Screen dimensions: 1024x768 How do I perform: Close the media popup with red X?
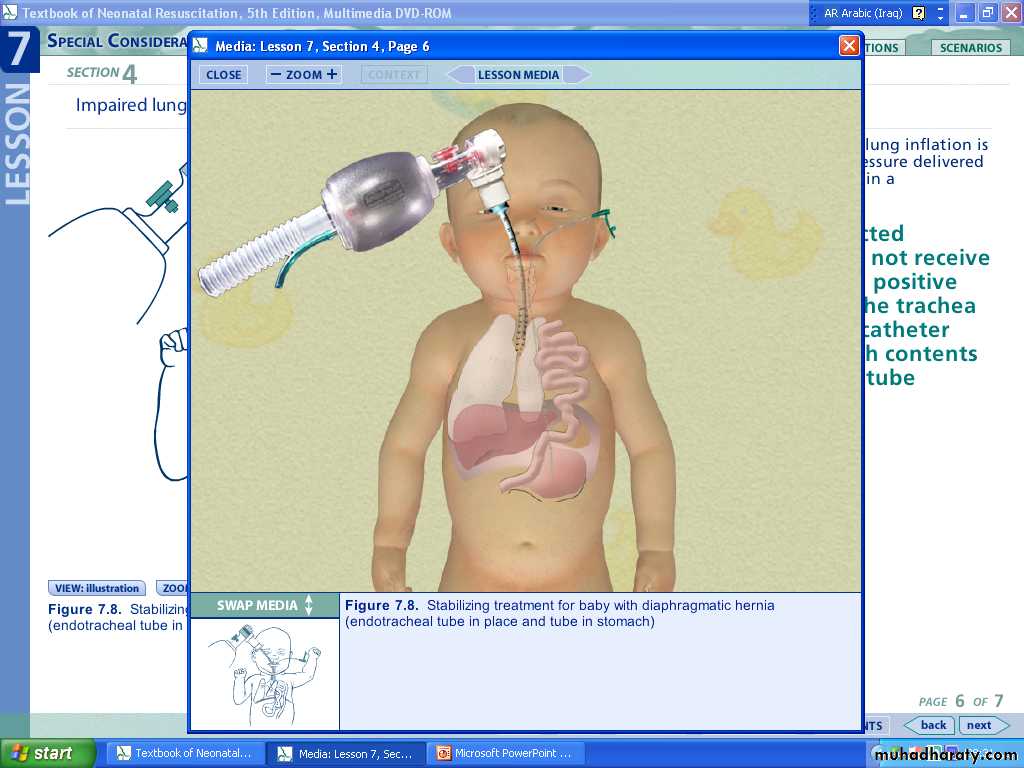848,46
